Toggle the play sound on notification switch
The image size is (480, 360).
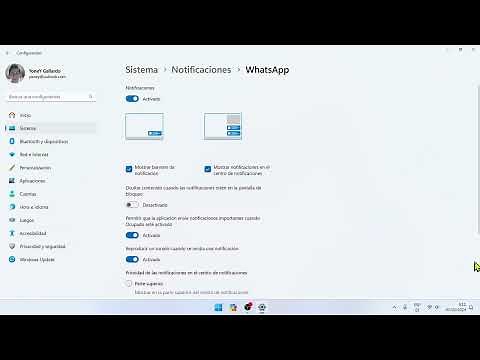click(132, 259)
